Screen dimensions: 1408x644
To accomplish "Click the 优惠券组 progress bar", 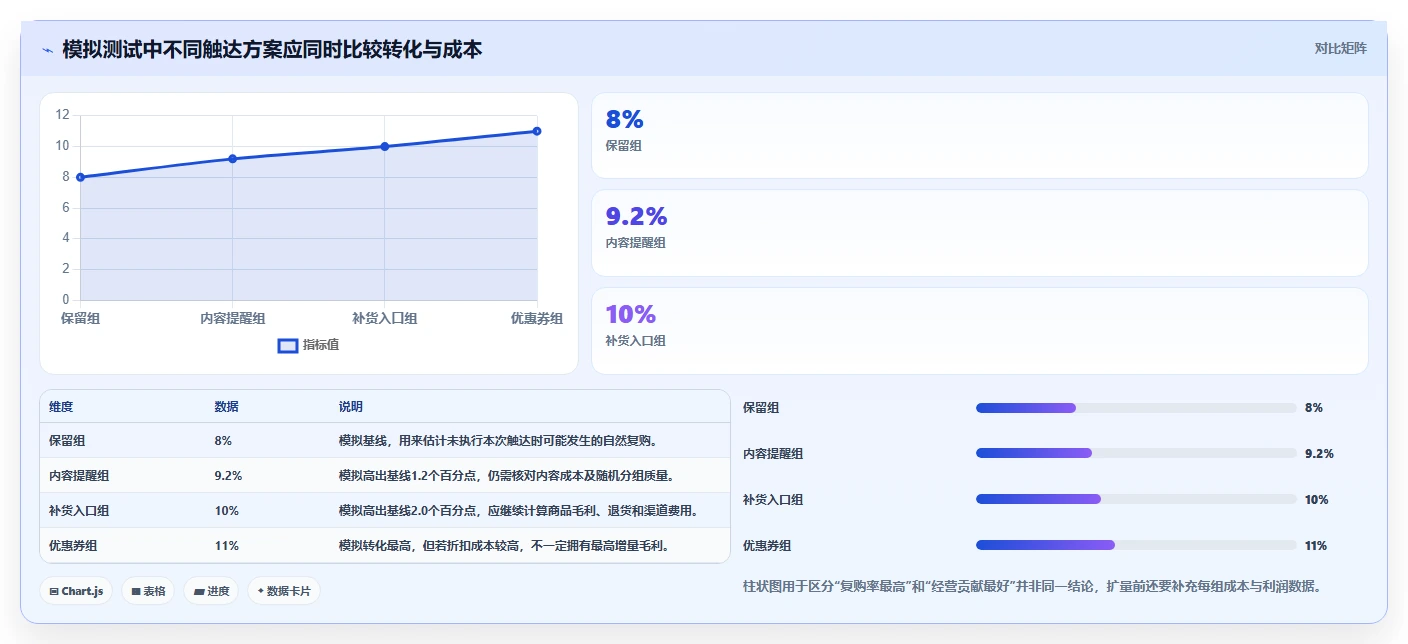I will (x=1136, y=545).
